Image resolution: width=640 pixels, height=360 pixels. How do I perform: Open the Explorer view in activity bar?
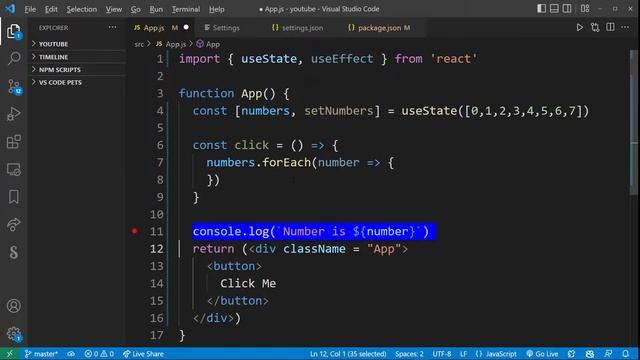[13, 31]
